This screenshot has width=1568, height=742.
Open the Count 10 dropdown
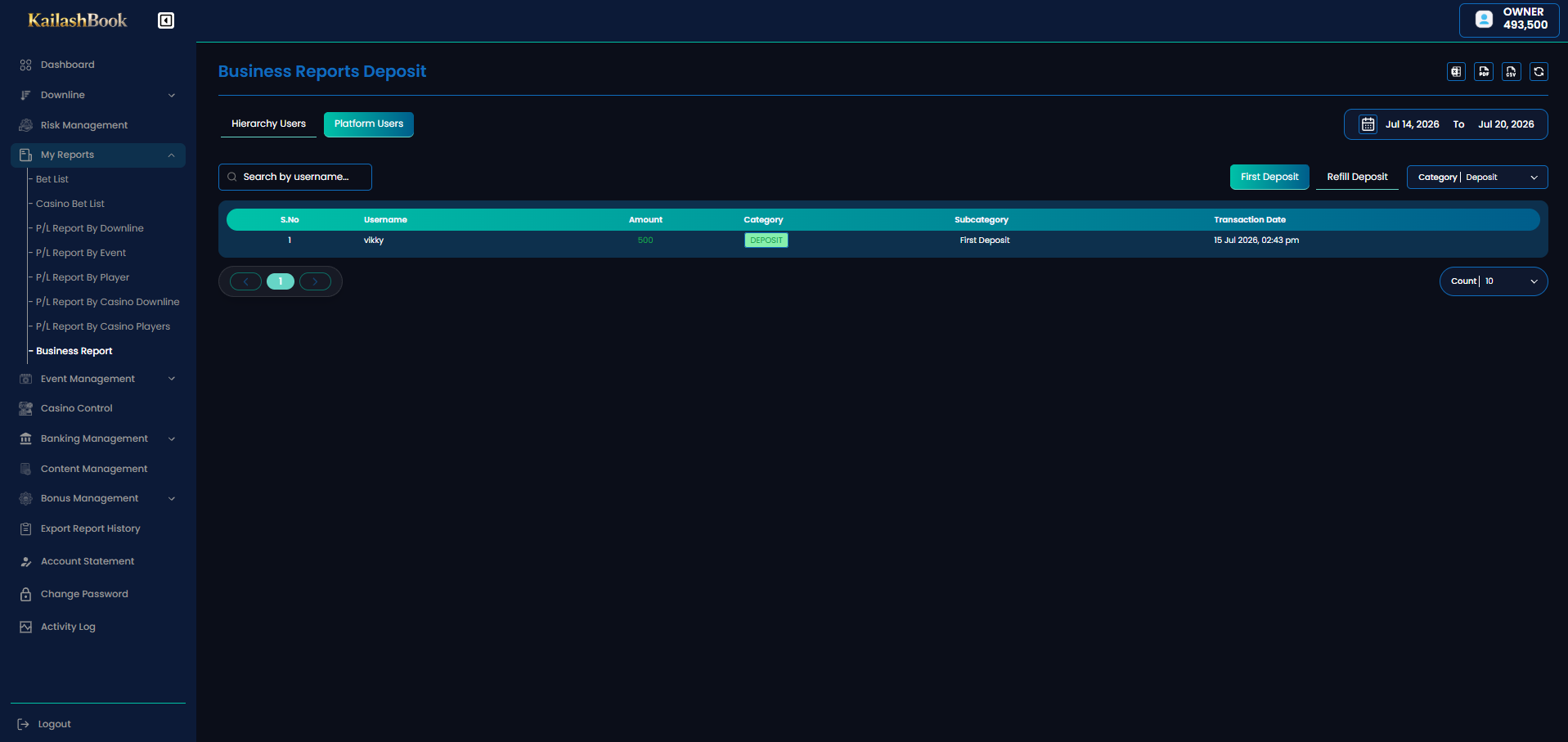[1494, 281]
